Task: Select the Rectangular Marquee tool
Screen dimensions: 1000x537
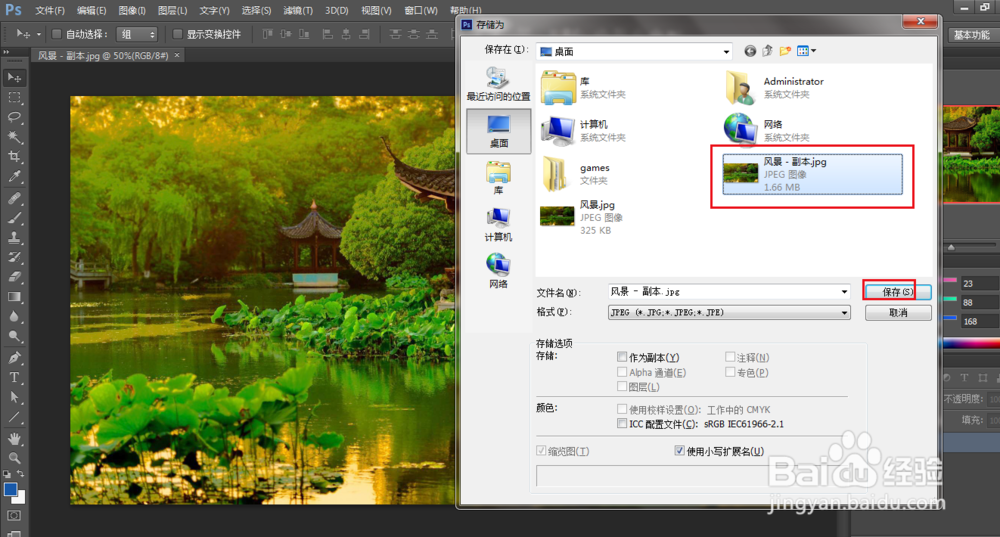Action: point(13,98)
